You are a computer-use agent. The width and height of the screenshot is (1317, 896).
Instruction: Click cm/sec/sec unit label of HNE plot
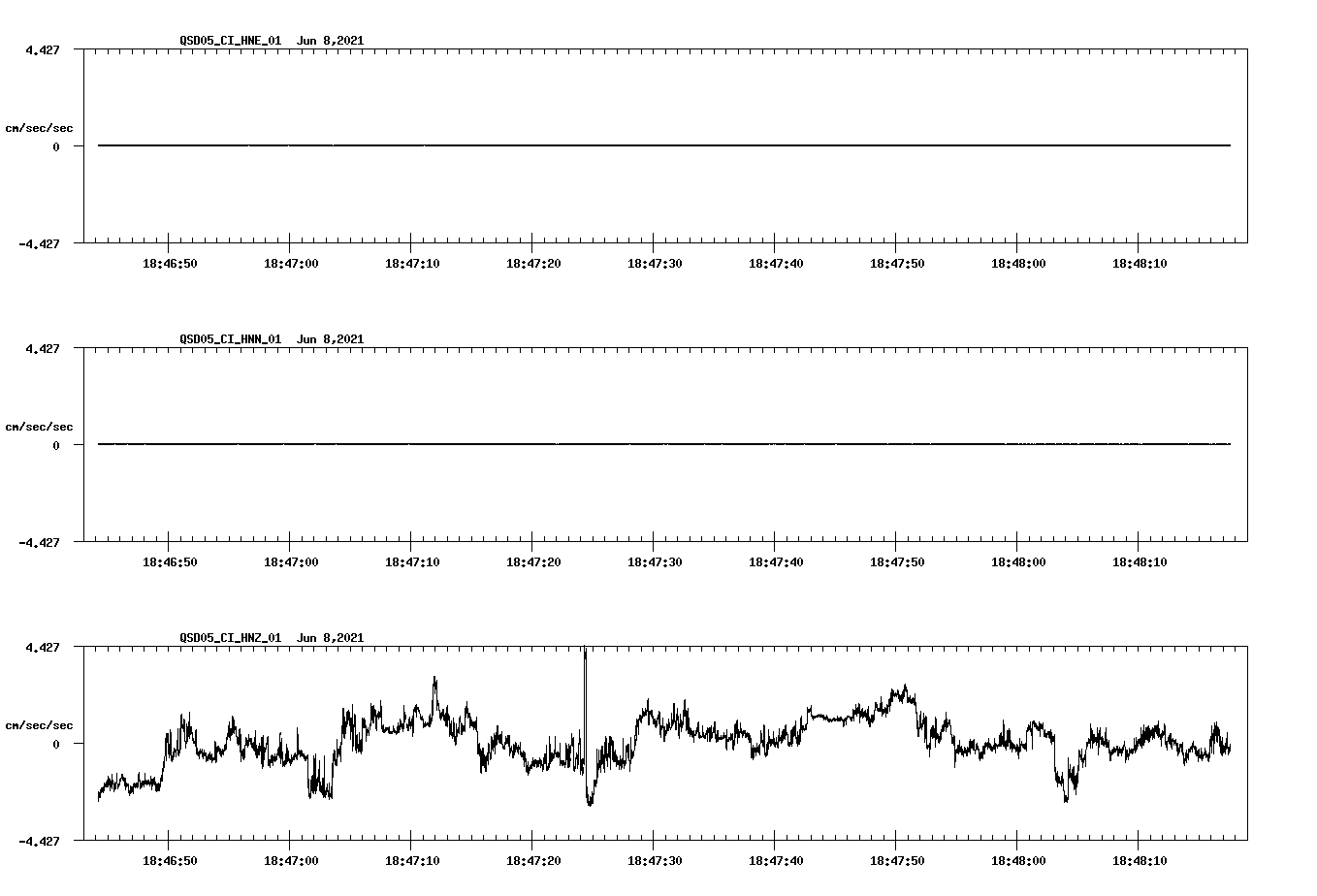[39, 128]
